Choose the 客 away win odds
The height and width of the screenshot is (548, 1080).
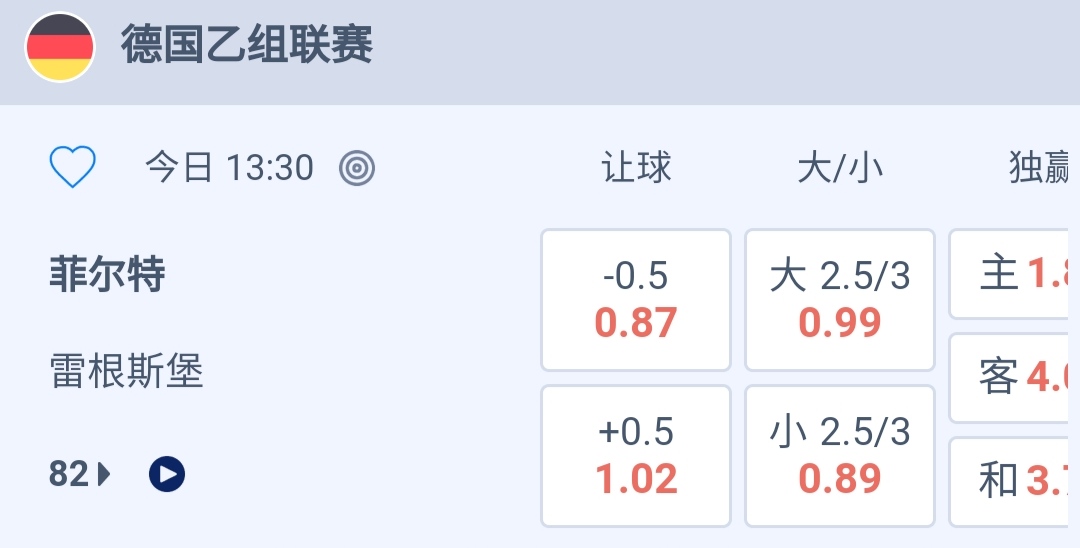pyautogui.click(x=1015, y=378)
